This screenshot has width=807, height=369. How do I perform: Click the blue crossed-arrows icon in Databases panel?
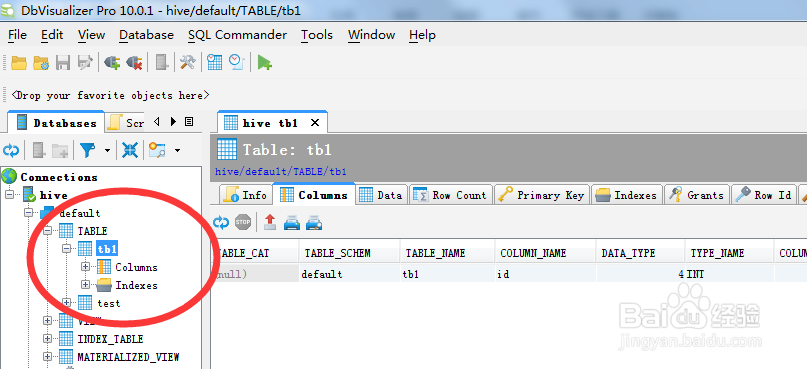click(130, 150)
